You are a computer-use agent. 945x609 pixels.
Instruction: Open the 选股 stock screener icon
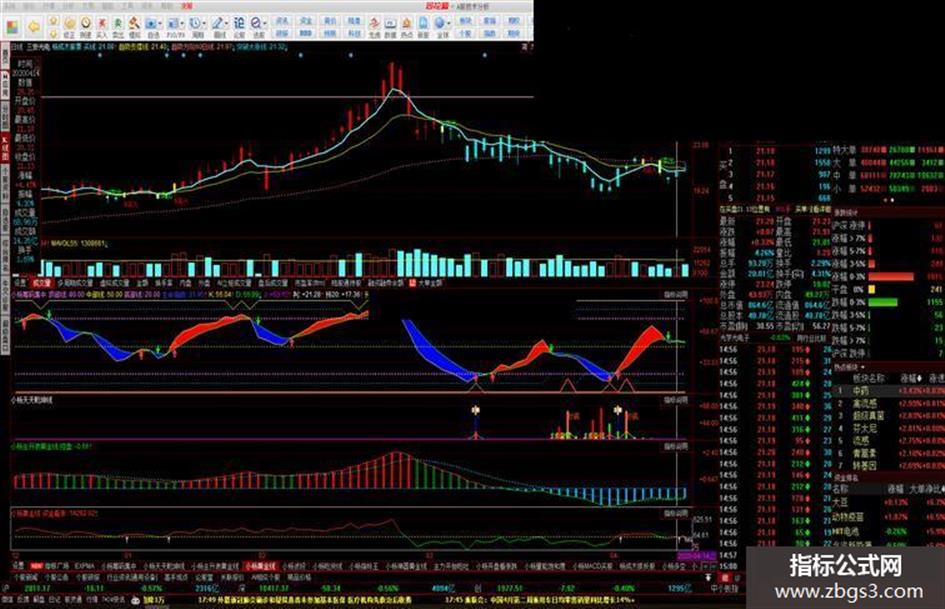point(256,28)
